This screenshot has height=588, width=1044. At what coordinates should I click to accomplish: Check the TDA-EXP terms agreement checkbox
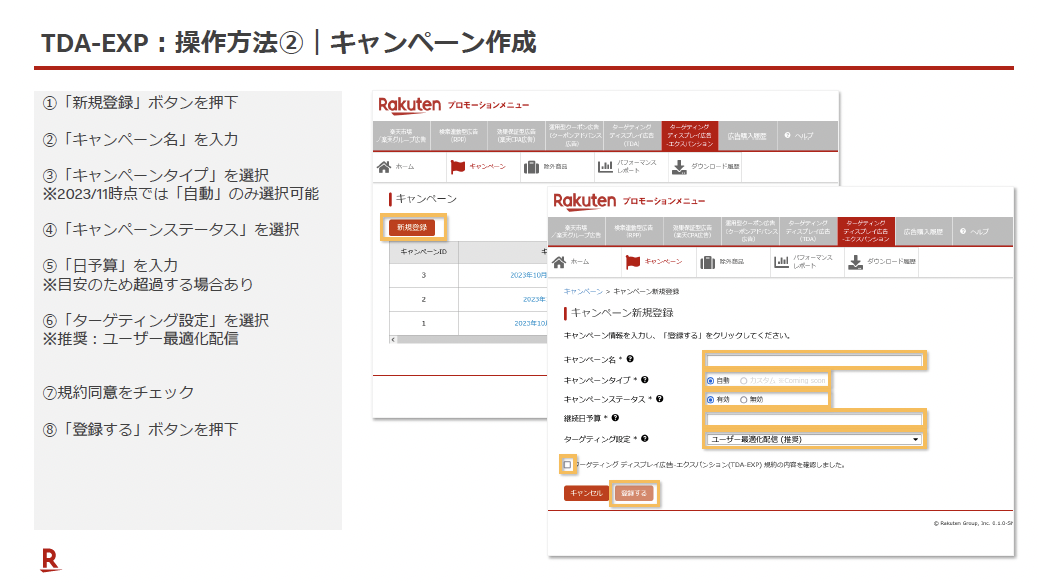pyautogui.click(x=567, y=464)
